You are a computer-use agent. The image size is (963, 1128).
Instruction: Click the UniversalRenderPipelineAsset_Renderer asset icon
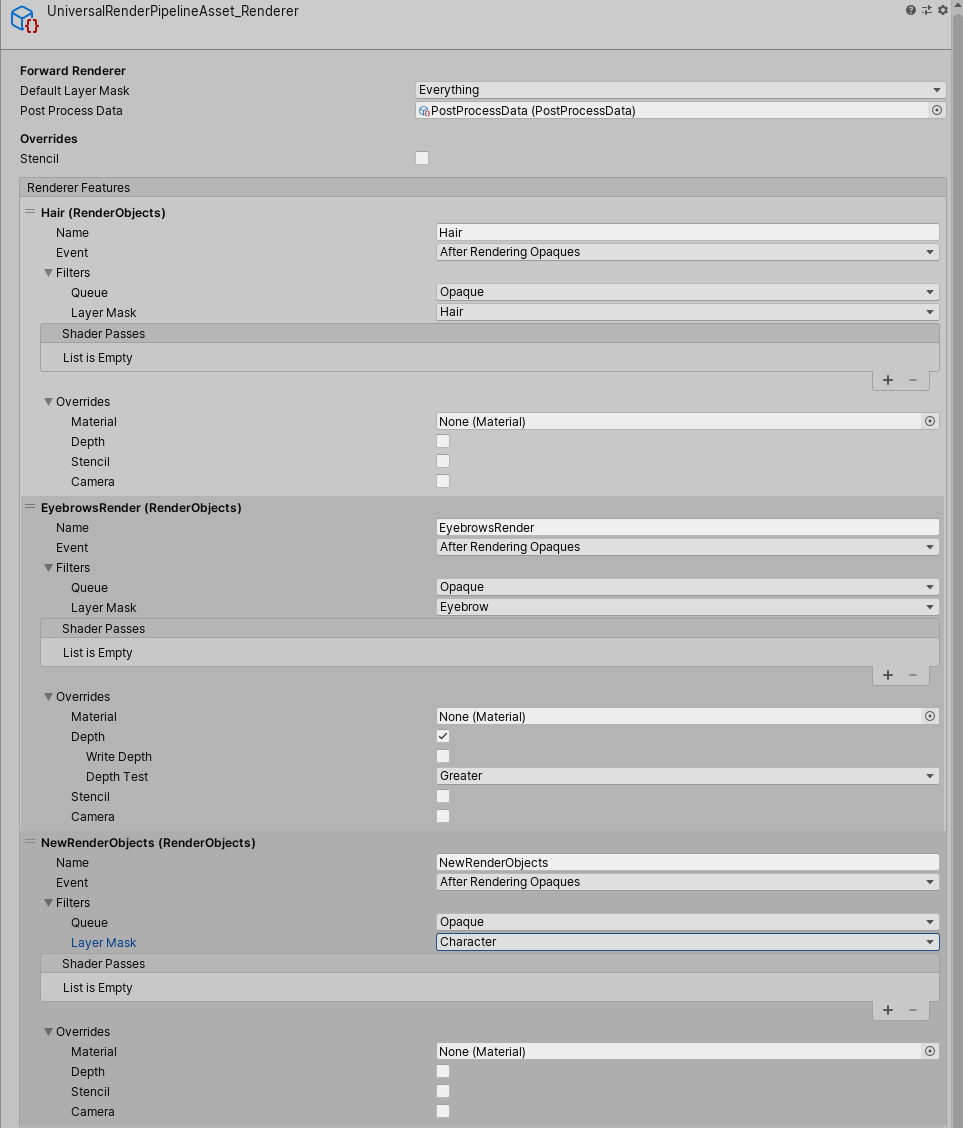tap(24, 19)
